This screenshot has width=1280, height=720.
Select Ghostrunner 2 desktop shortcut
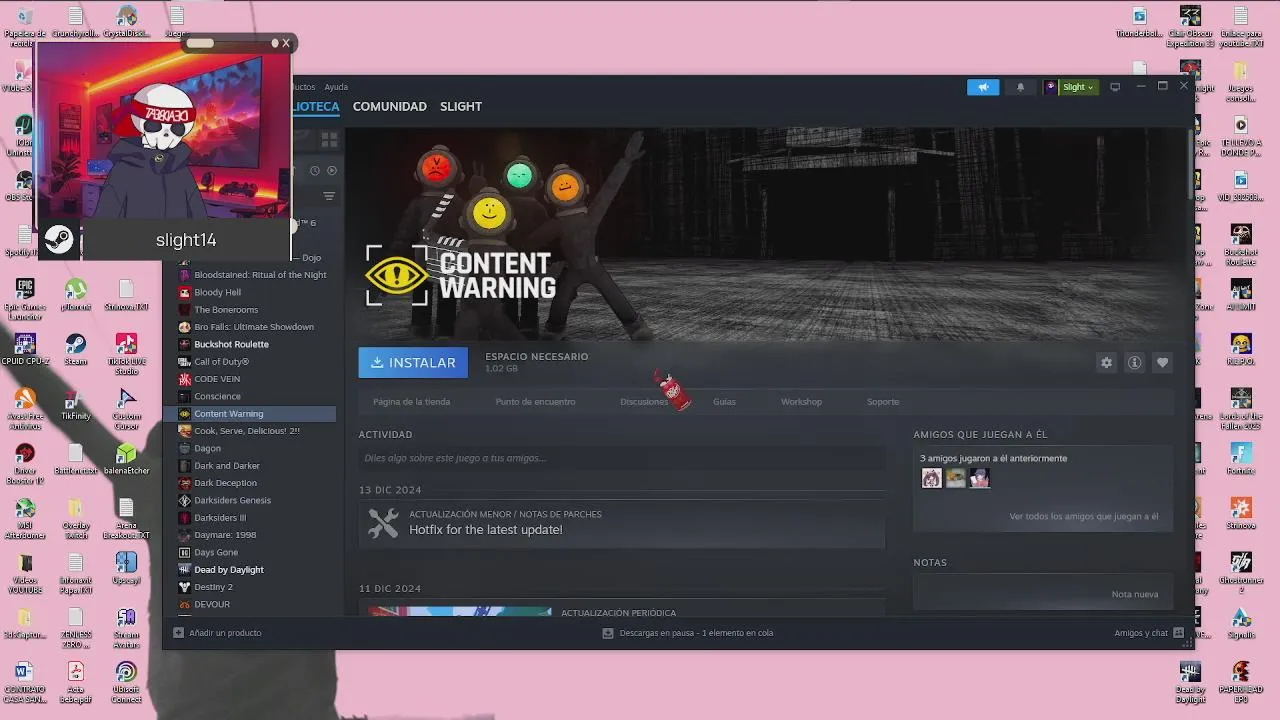pyautogui.click(x=1241, y=574)
